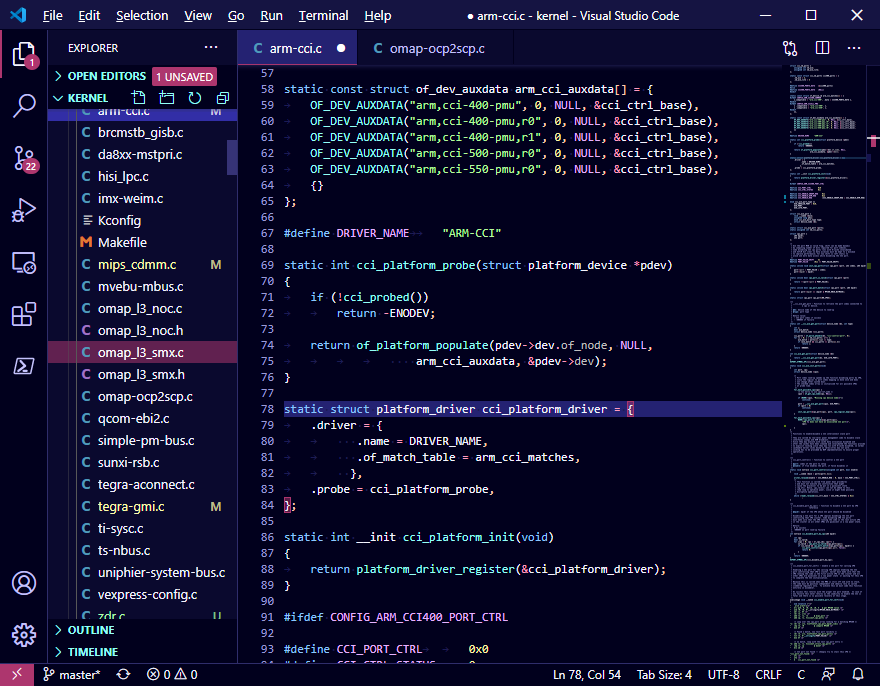Open the Search view
The height and width of the screenshot is (686, 880).
tap(24, 106)
